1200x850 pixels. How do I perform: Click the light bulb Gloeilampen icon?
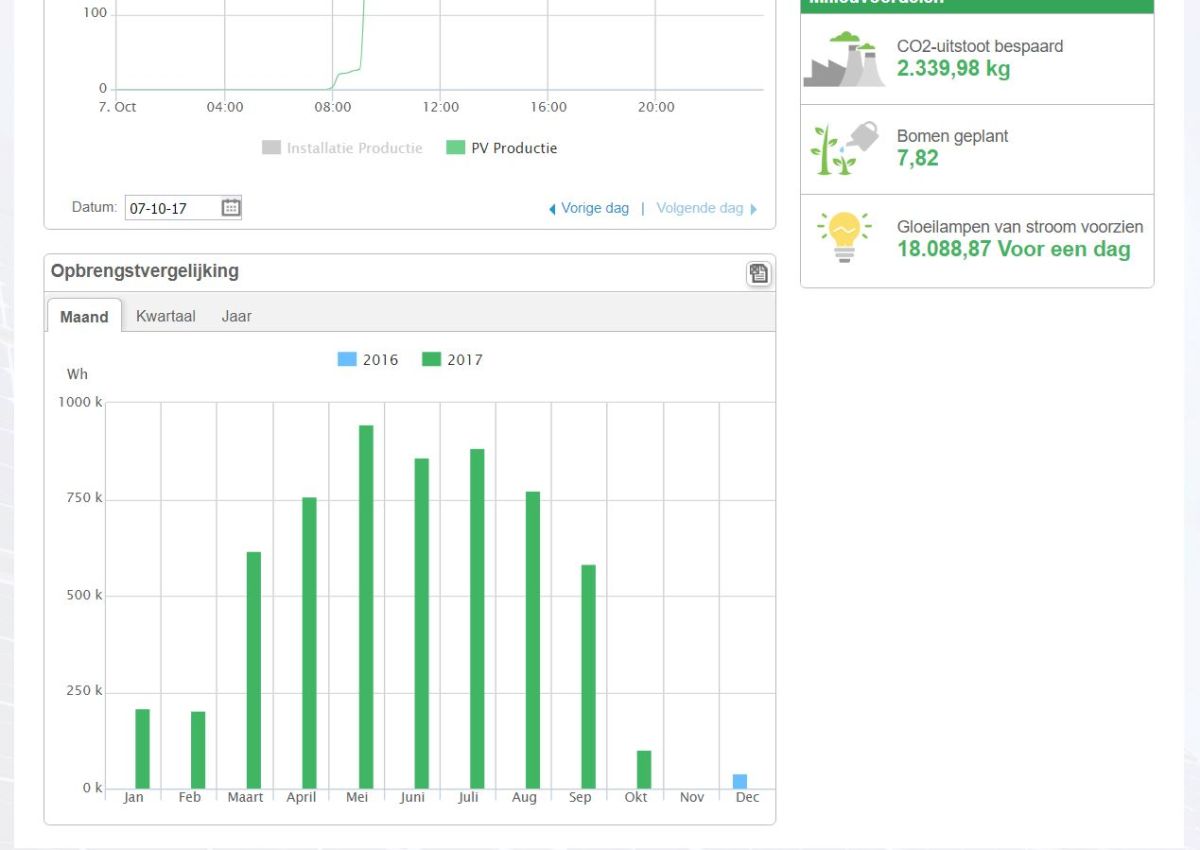click(x=844, y=237)
